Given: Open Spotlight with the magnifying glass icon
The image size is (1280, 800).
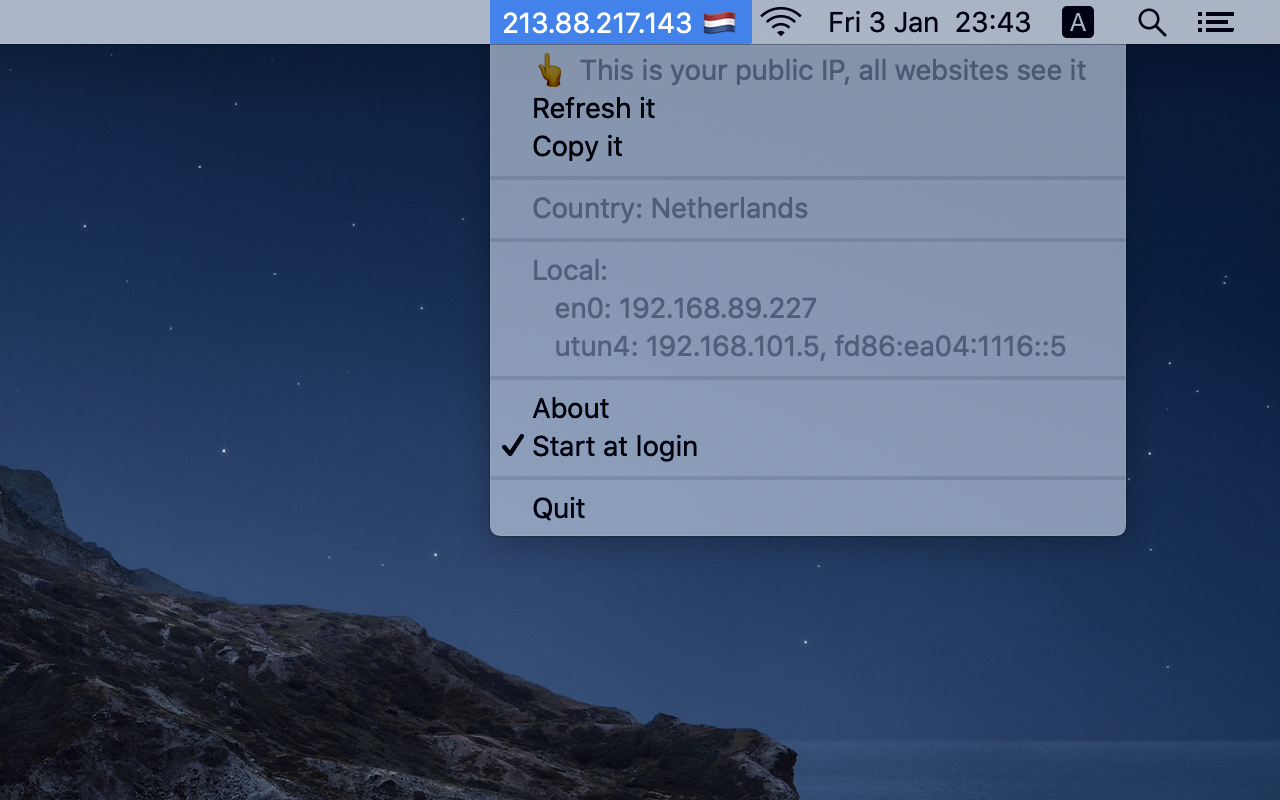Looking at the screenshot, I should coord(1151,22).
